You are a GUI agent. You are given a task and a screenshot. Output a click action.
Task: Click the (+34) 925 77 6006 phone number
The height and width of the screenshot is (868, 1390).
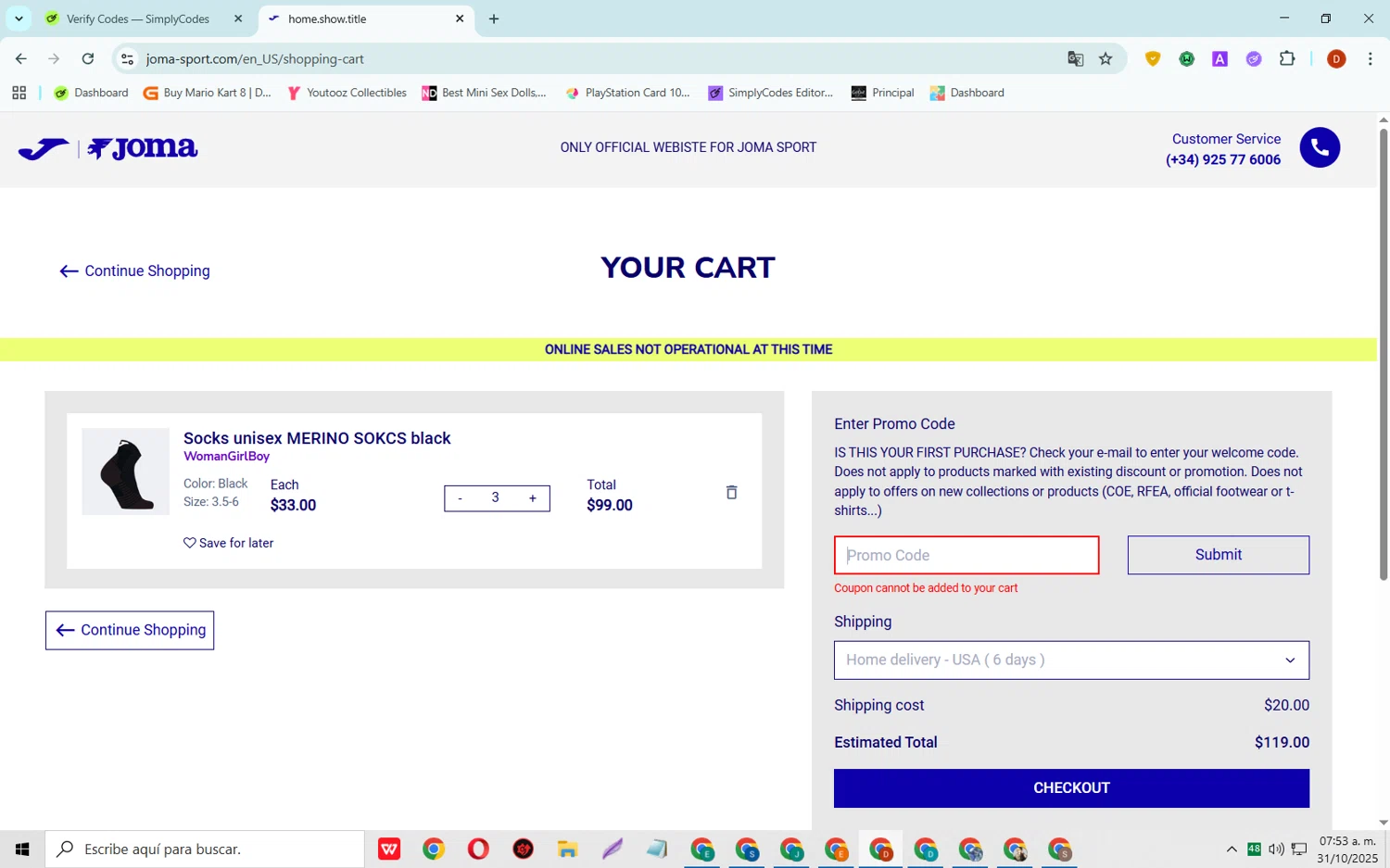coord(1223,159)
